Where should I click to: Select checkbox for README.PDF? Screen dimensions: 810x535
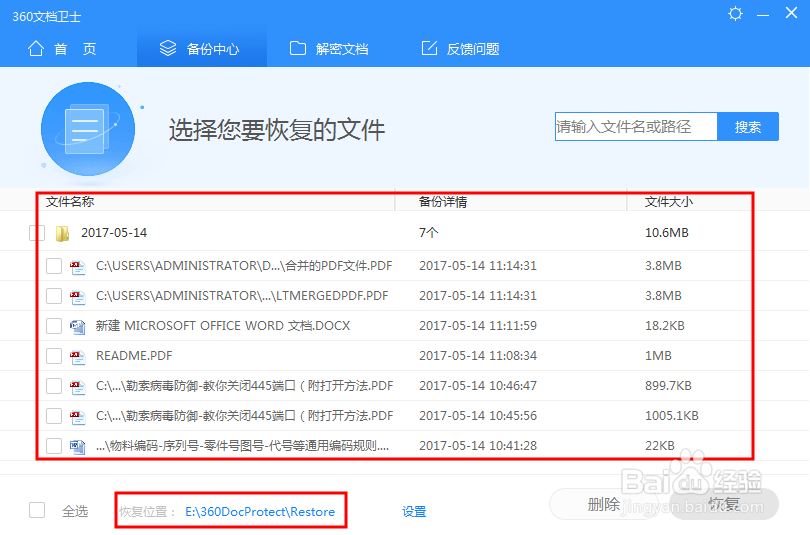(x=54, y=356)
